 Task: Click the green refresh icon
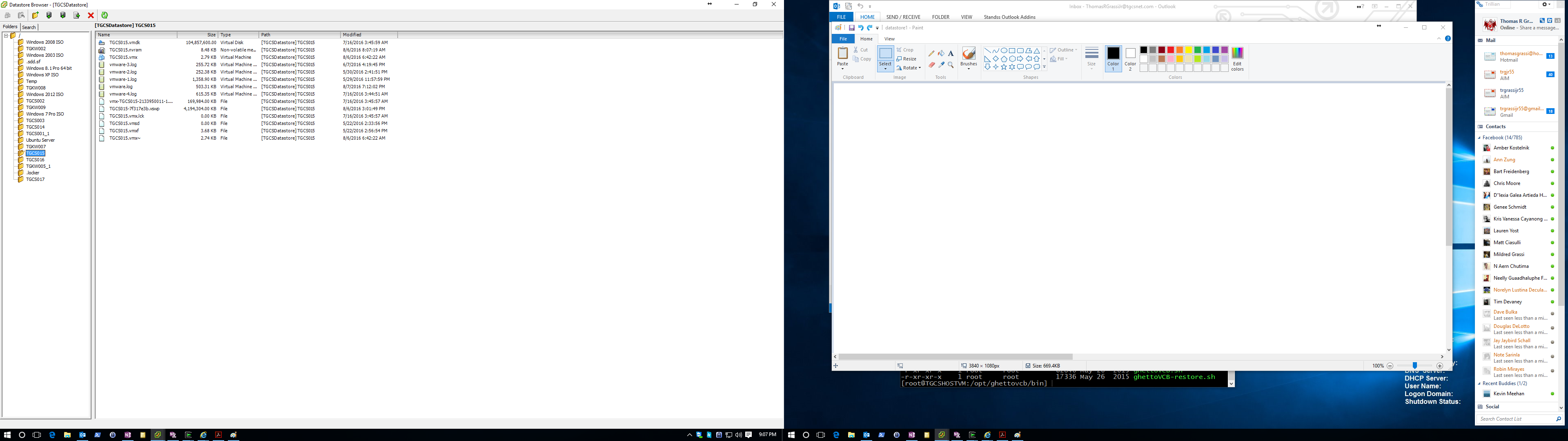click(105, 15)
